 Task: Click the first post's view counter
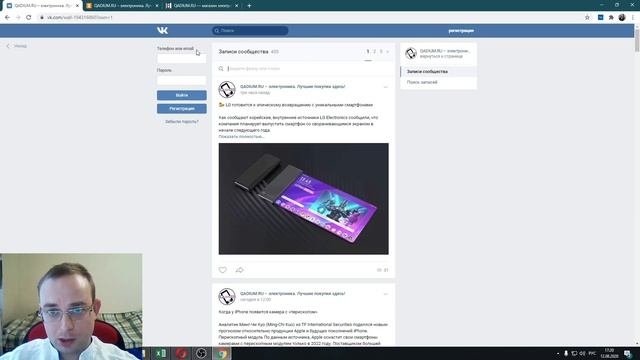coord(382,270)
